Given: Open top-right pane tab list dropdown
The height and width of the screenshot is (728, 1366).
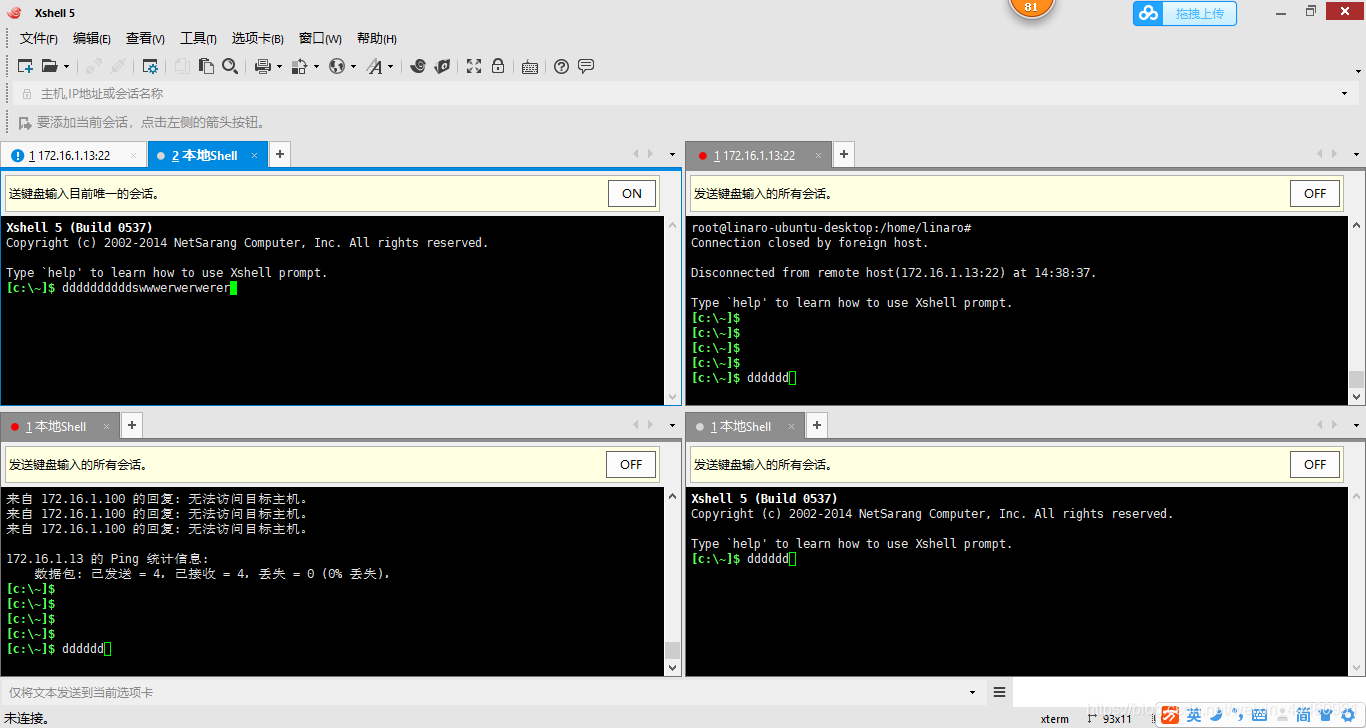Looking at the screenshot, I should click(1357, 155).
